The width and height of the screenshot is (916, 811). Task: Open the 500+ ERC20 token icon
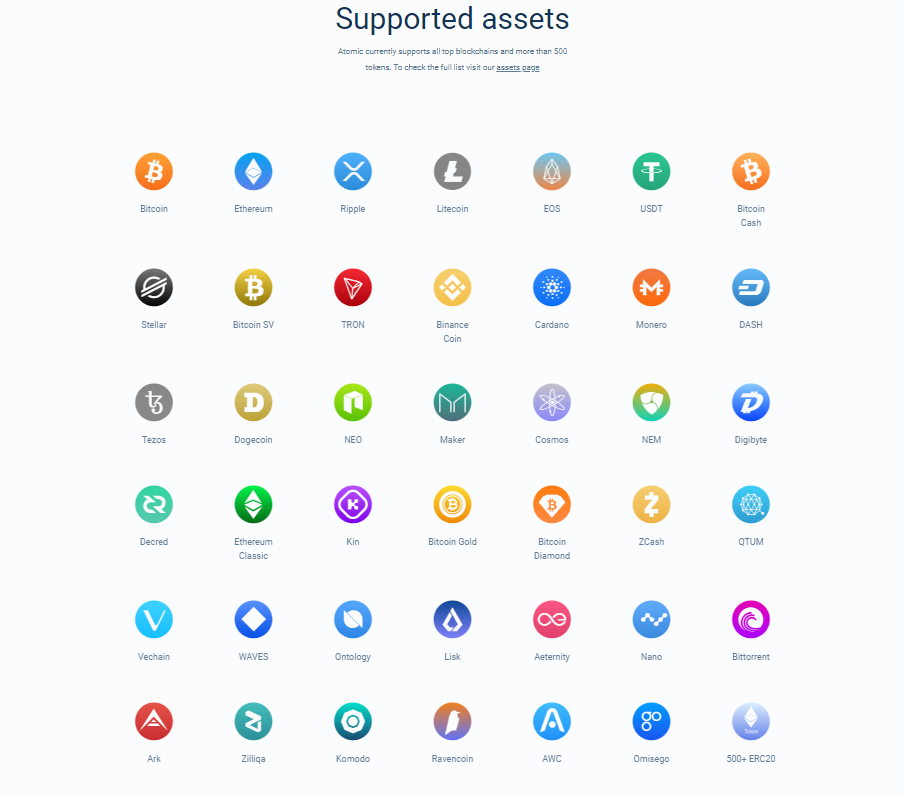pyautogui.click(x=750, y=721)
